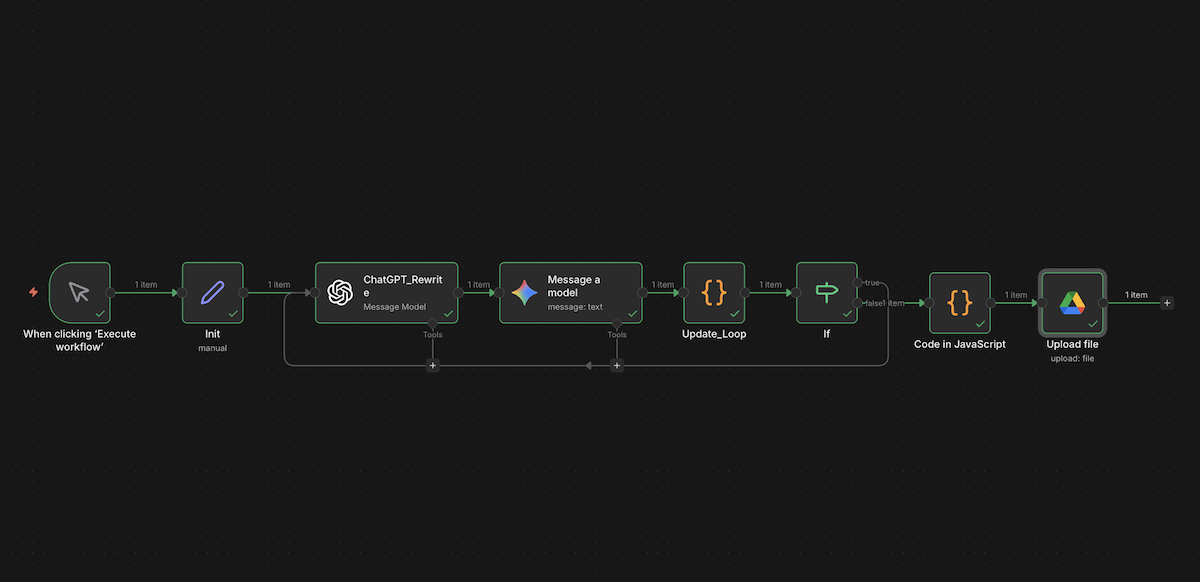Click the Tools diamond connector under ChatGPT_Rewrite

click(x=433, y=323)
